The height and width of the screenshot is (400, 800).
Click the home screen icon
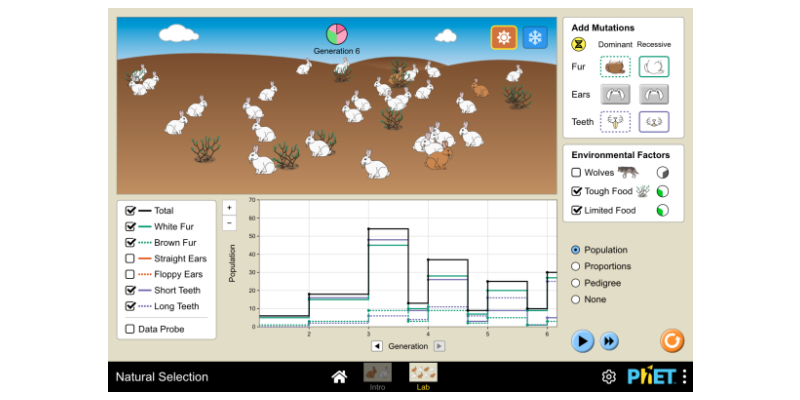339,376
